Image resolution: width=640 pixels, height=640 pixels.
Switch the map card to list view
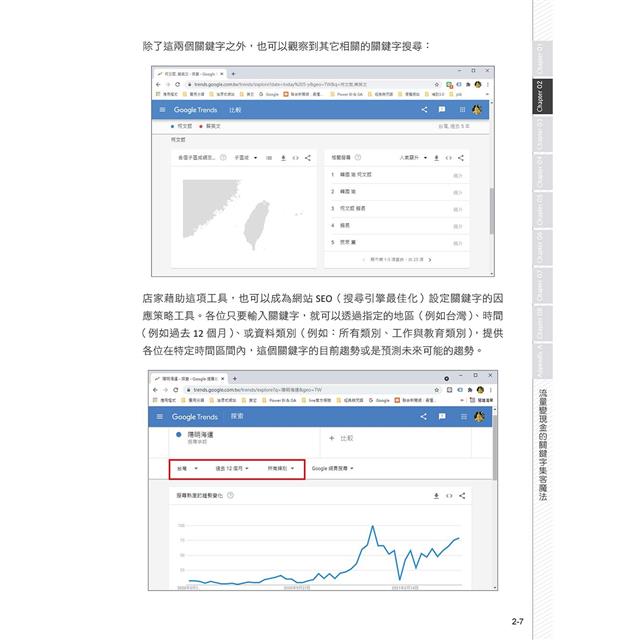(269, 158)
